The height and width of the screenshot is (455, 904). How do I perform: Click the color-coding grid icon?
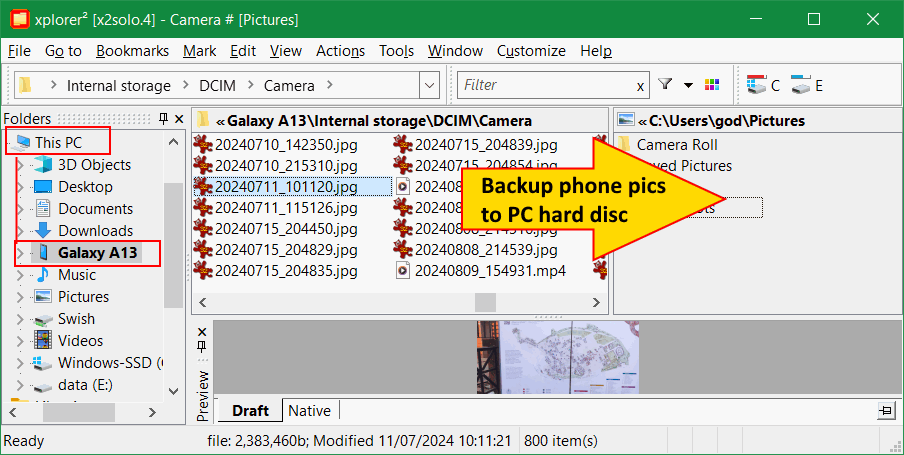click(712, 85)
